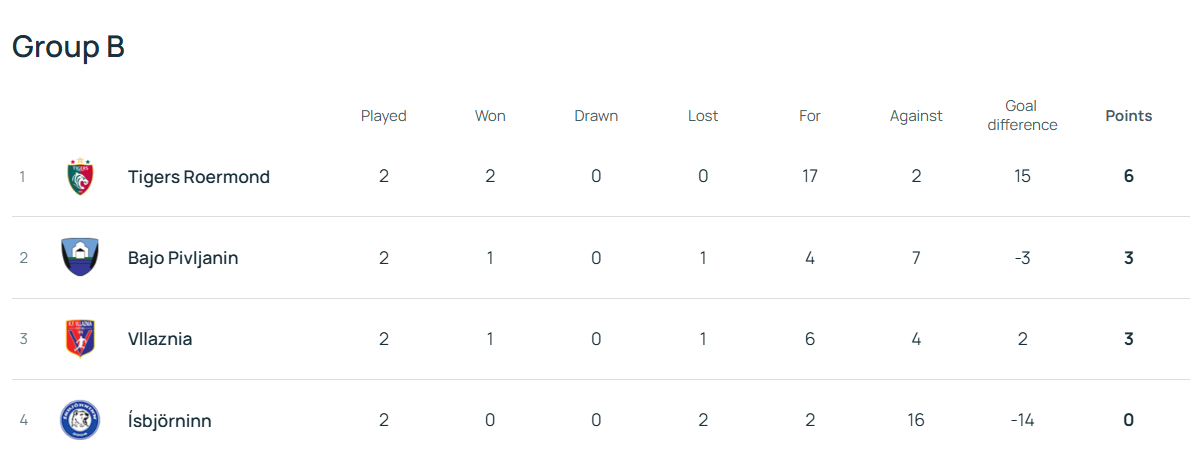
Task: Click the Group B heading
Action: pos(68,47)
